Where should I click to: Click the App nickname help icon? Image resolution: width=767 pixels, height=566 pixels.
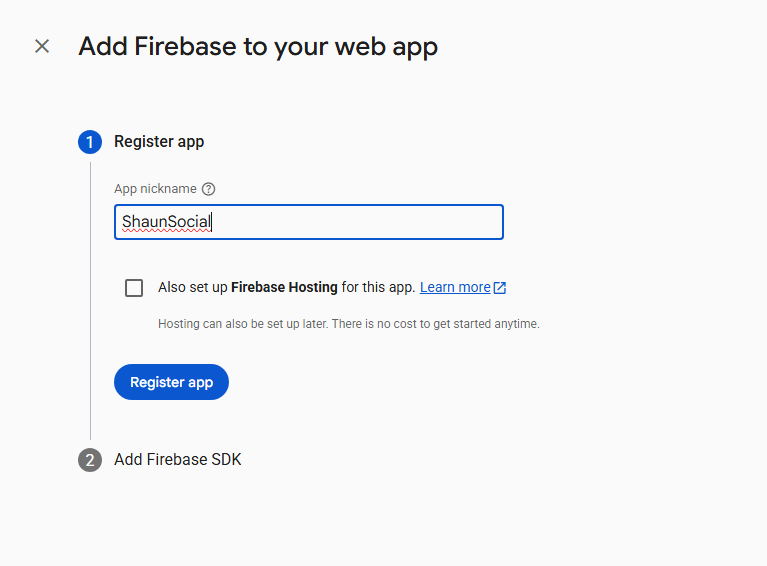point(208,189)
